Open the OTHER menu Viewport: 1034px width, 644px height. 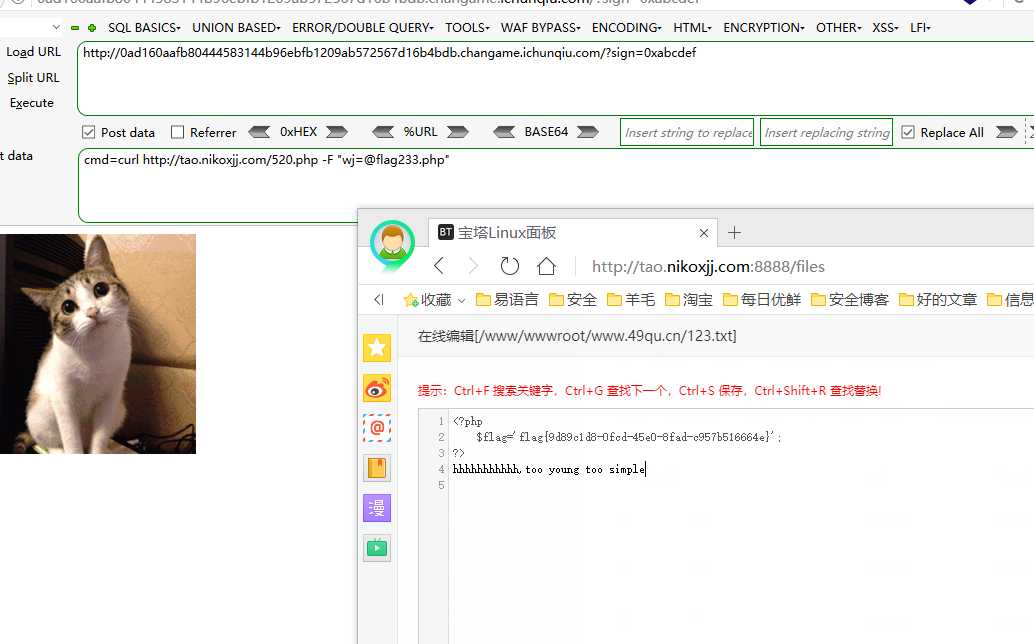click(839, 28)
